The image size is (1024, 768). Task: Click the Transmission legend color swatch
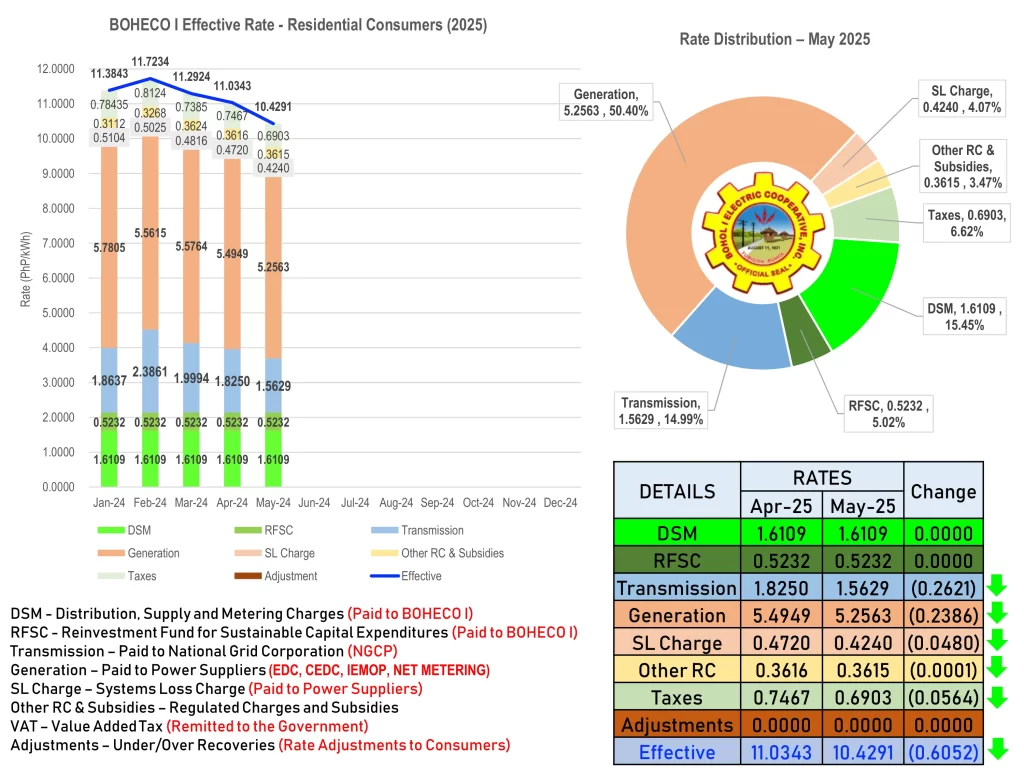point(379,530)
